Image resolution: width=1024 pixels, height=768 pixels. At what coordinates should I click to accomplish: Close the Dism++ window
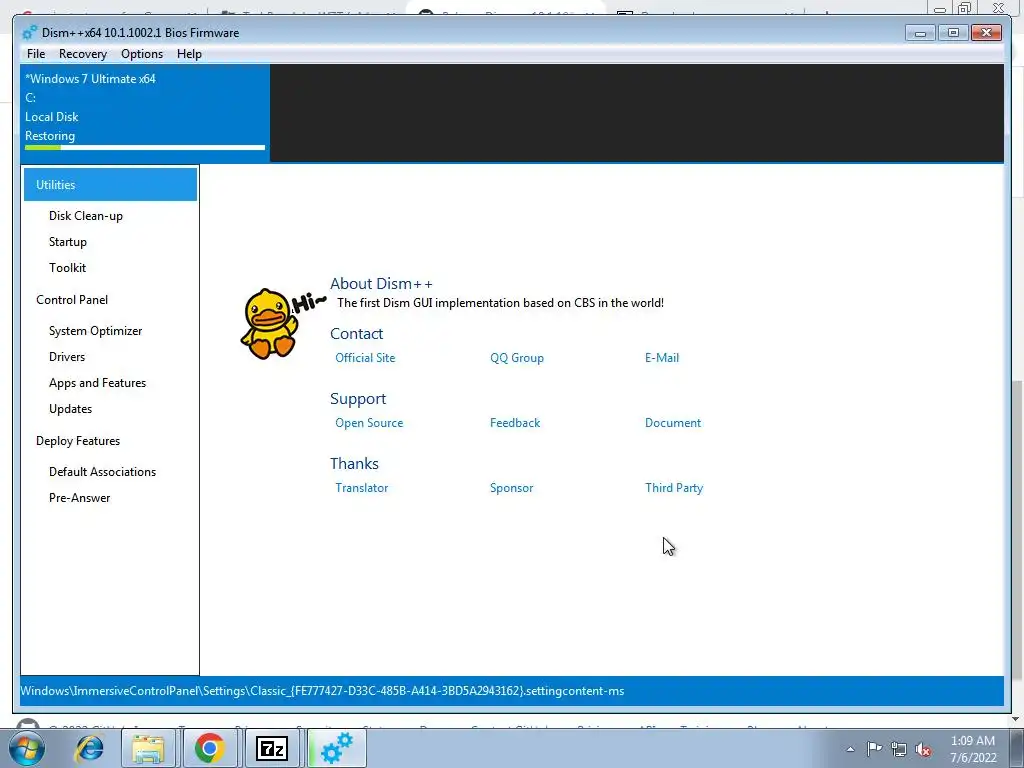click(986, 32)
